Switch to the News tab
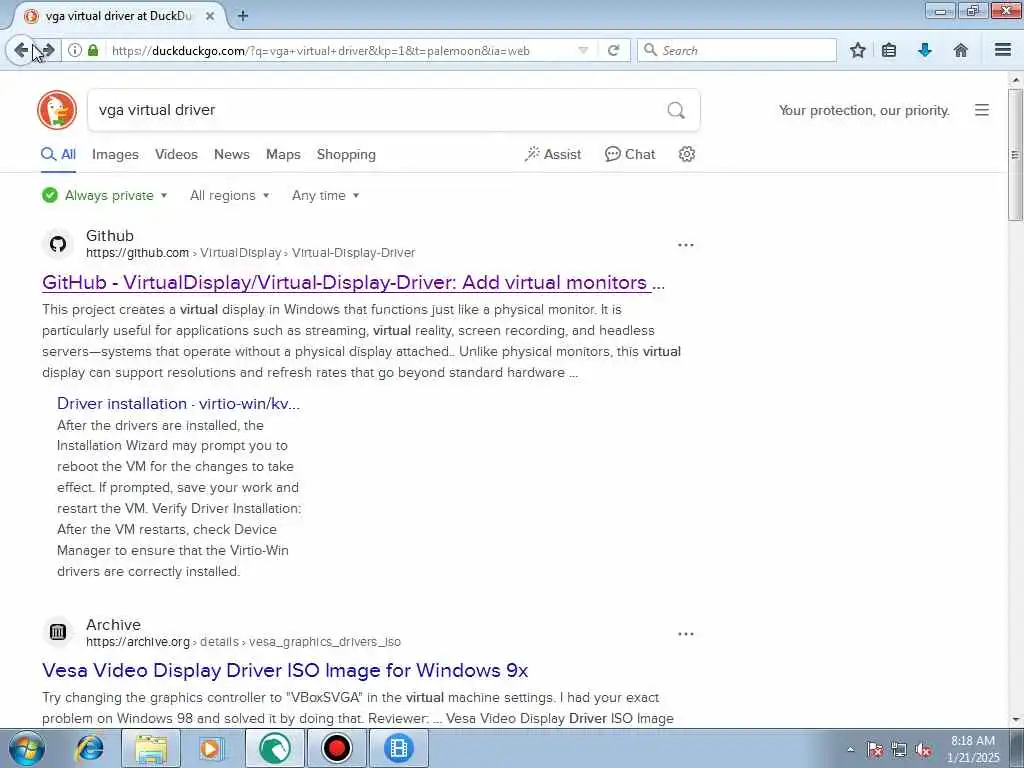 [x=232, y=154]
